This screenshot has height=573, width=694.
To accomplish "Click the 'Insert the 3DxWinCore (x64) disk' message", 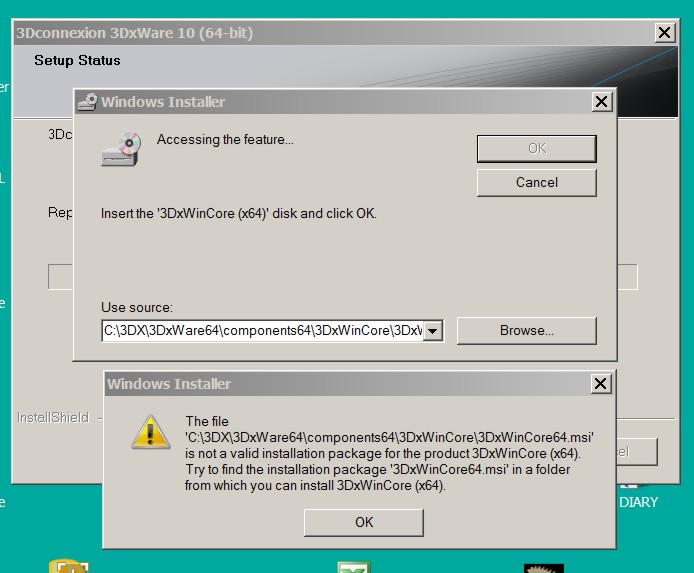I will point(239,214).
